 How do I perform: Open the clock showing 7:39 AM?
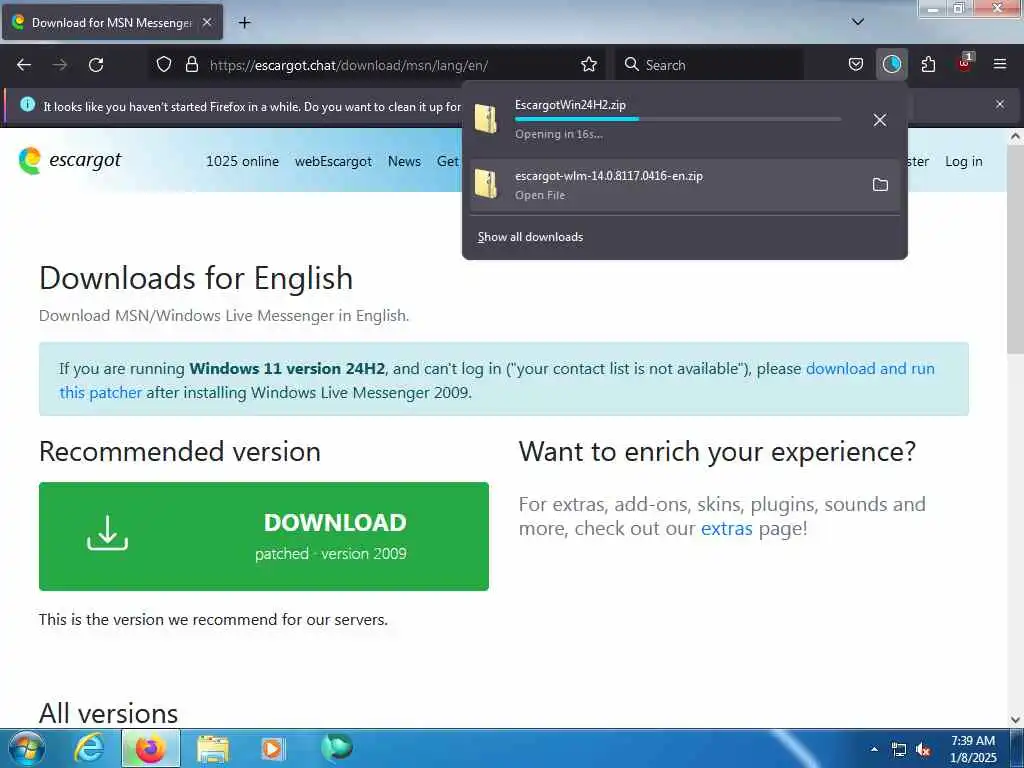972,749
